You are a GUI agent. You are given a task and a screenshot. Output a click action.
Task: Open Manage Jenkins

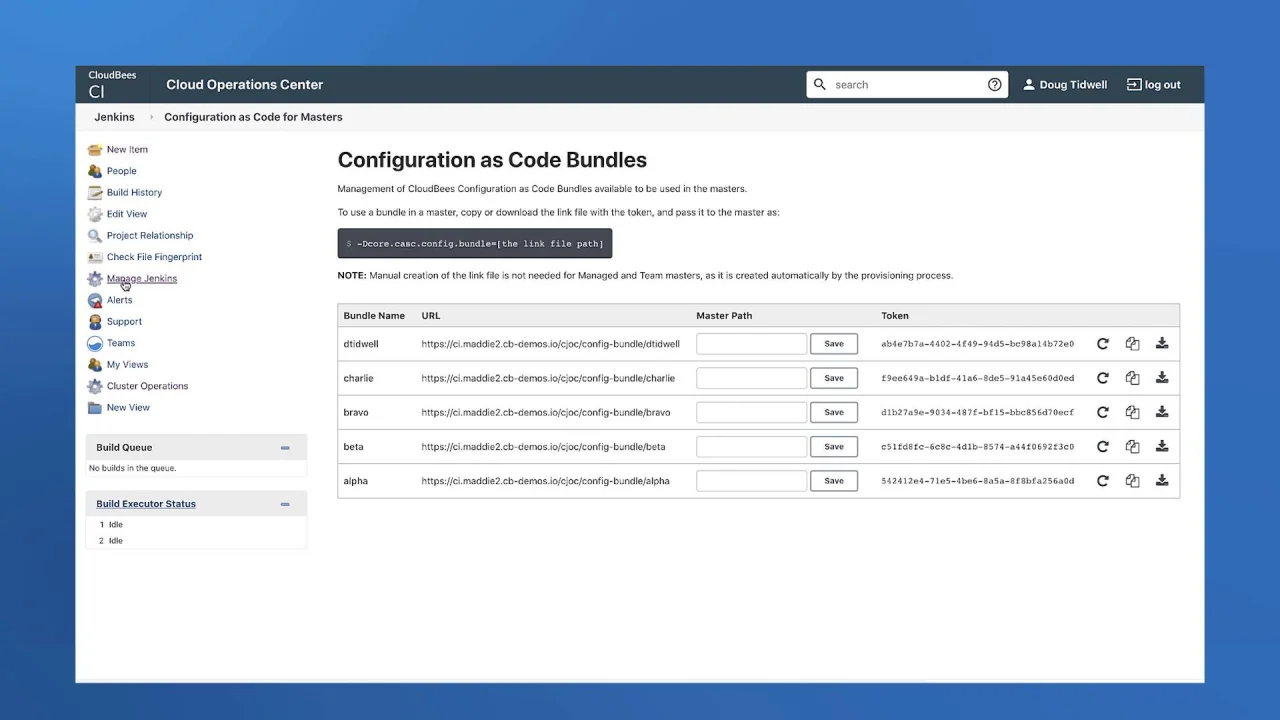pos(142,279)
